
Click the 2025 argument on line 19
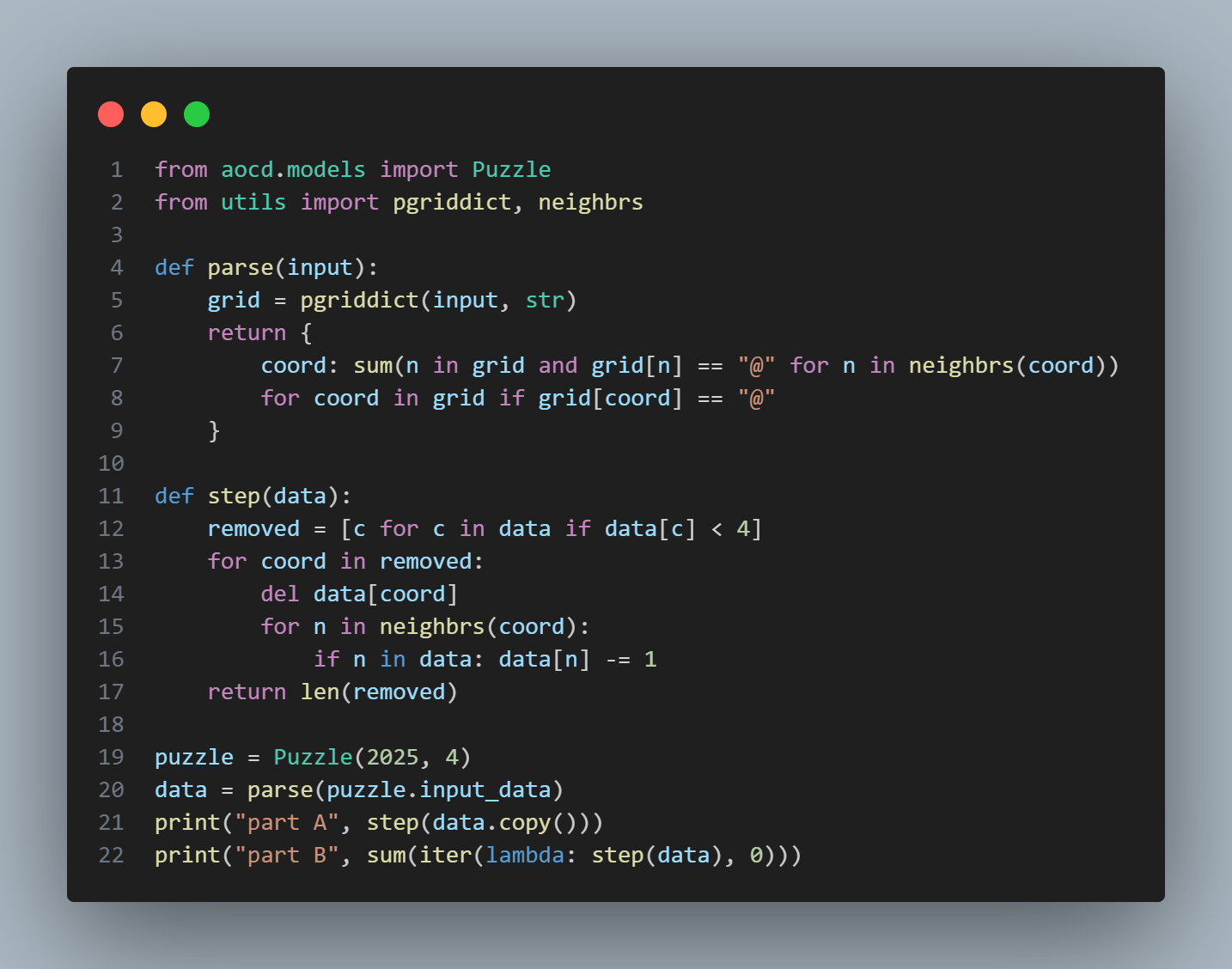point(393,758)
